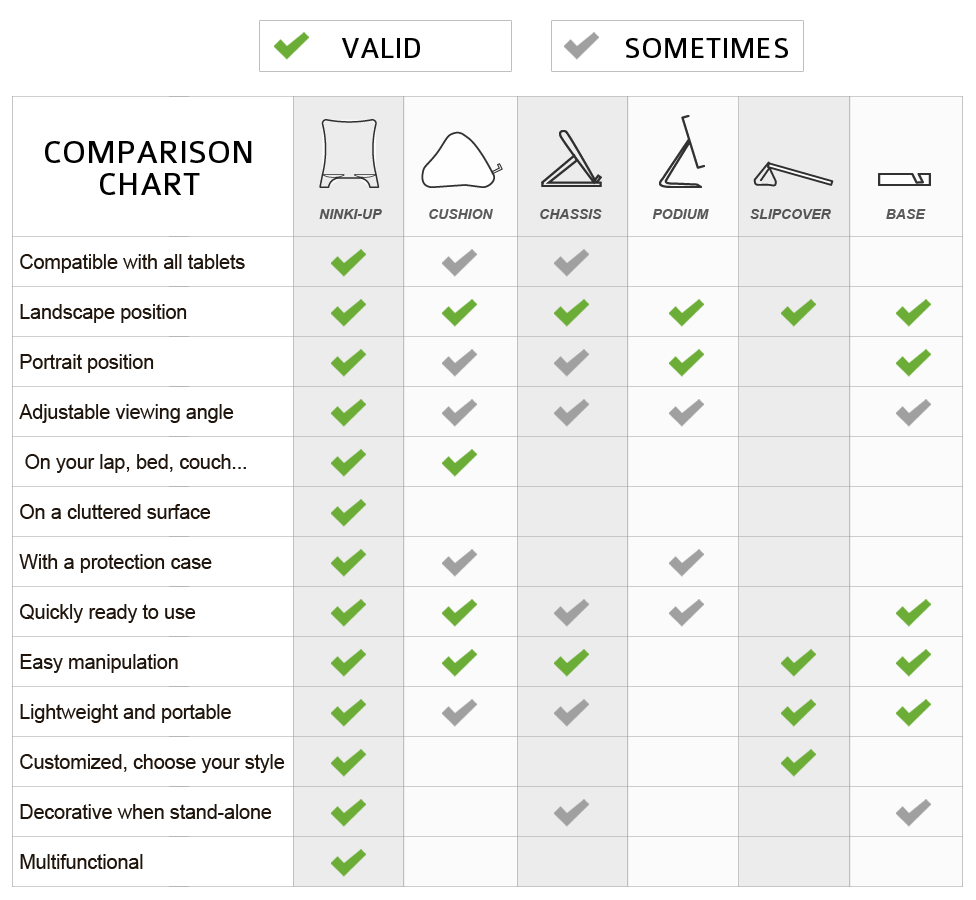Click the COMPARISON CHART title
Viewport: 976px width, 900px height.
[x=149, y=168]
